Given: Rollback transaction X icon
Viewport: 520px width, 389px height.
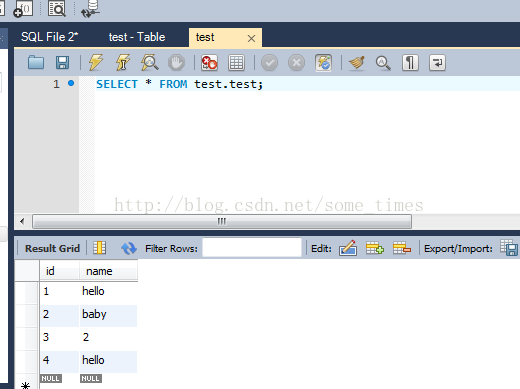Looking at the screenshot, I should click(296, 63).
